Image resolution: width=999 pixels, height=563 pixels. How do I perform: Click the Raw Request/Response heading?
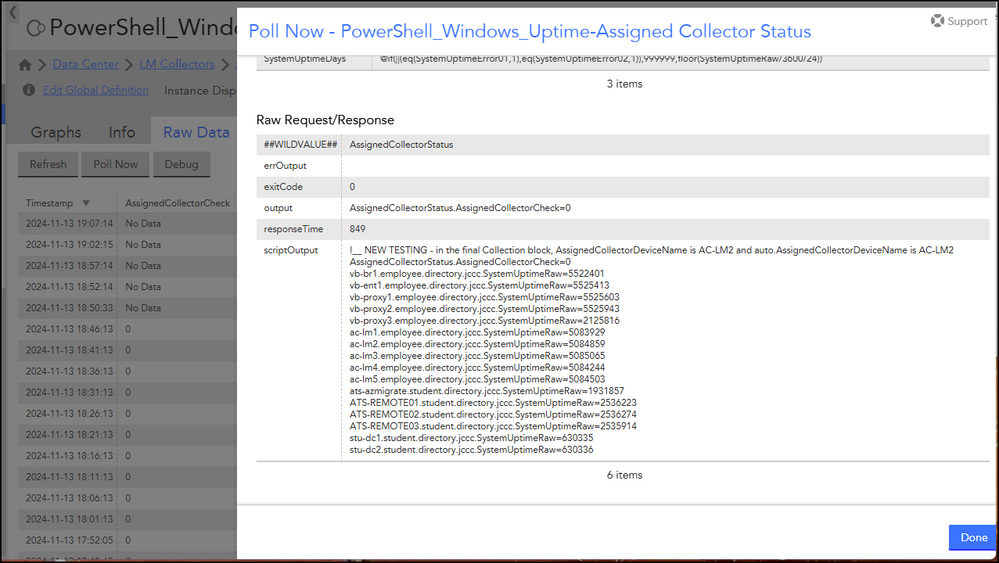point(325,120)
